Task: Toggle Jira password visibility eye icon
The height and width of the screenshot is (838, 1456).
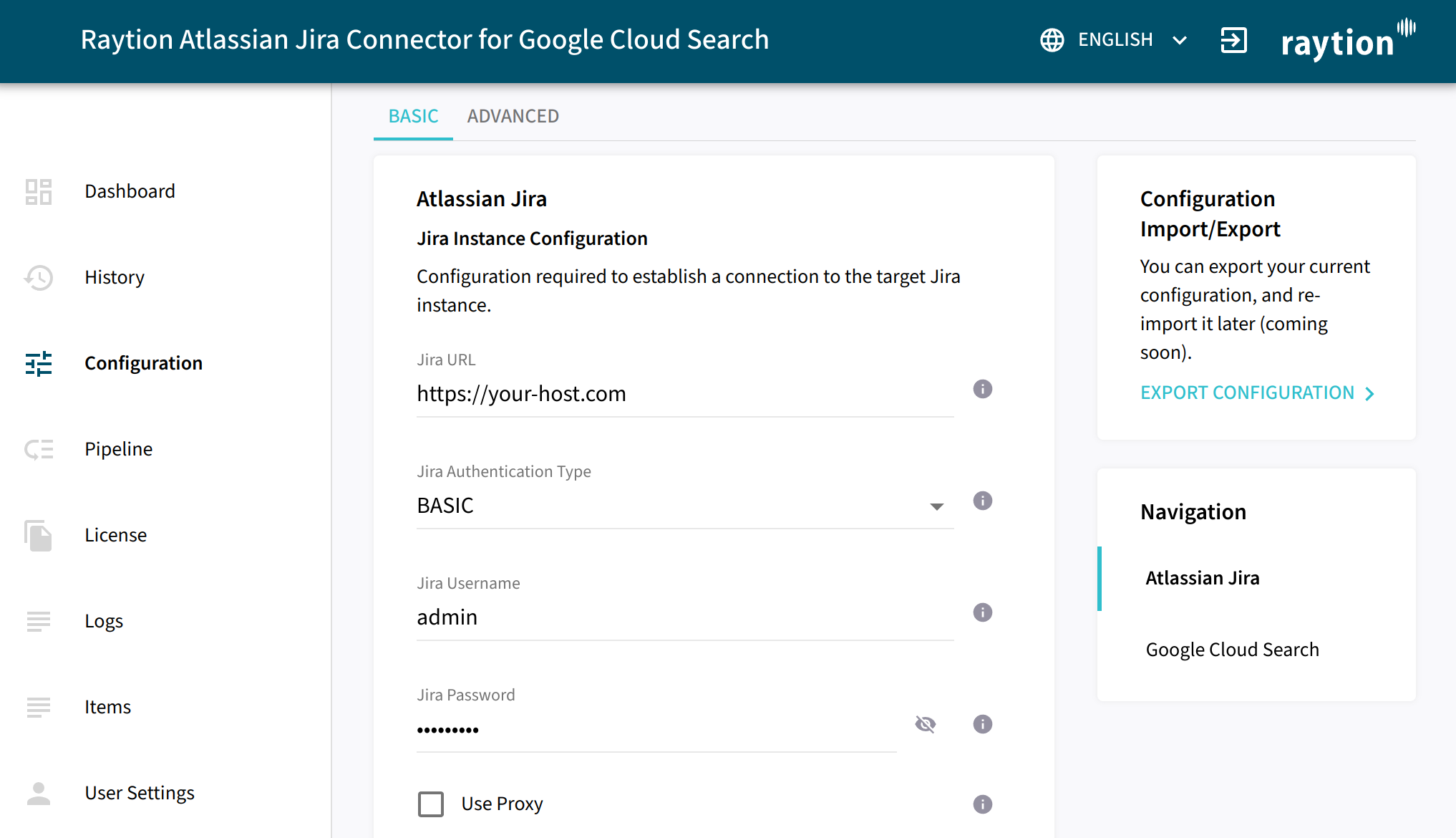Action: click(x=925, y=724)
